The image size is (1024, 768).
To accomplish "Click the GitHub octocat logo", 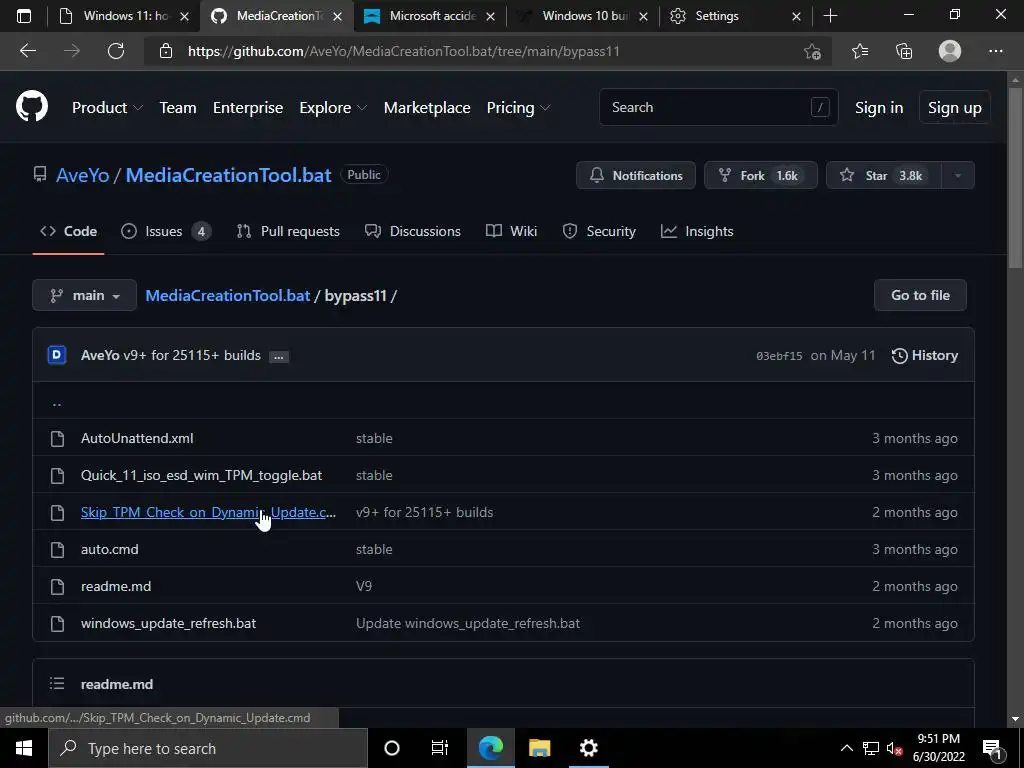I will [x=32, y=107].
